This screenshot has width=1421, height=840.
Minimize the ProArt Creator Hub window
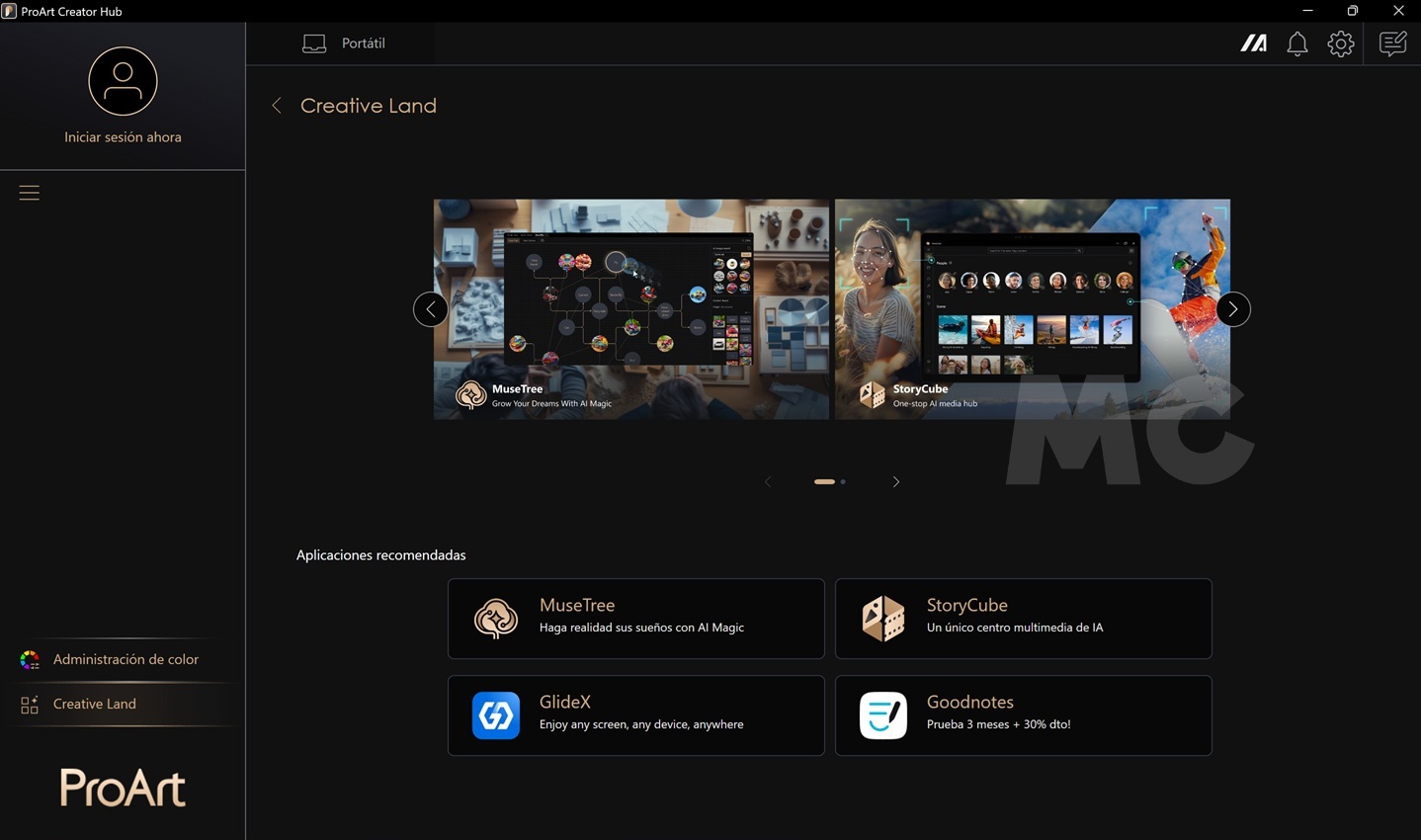pyautogui.click(x=1307, y=11)
